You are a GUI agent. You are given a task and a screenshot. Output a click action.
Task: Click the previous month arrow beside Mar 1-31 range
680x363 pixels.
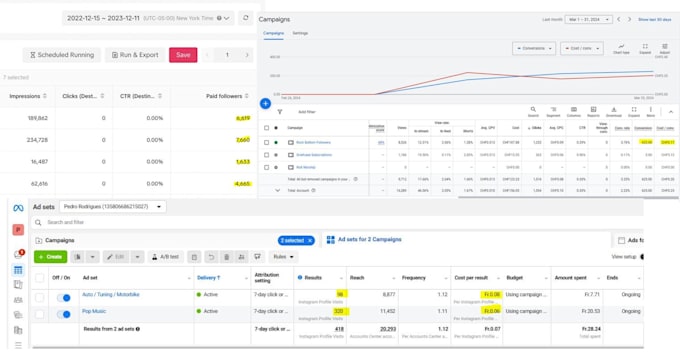coord(619,20)
